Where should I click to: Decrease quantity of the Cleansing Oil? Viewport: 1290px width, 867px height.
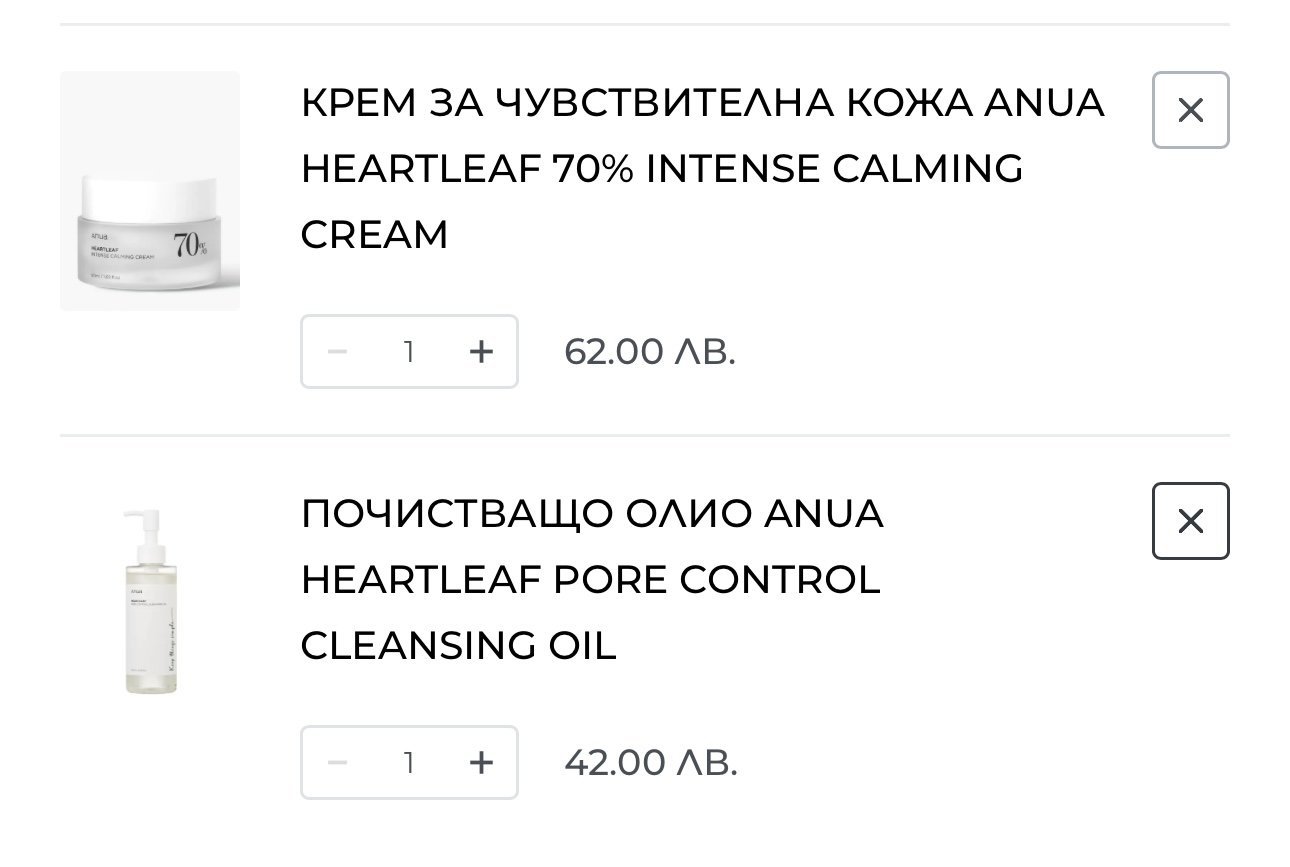(x=337, y=763)
